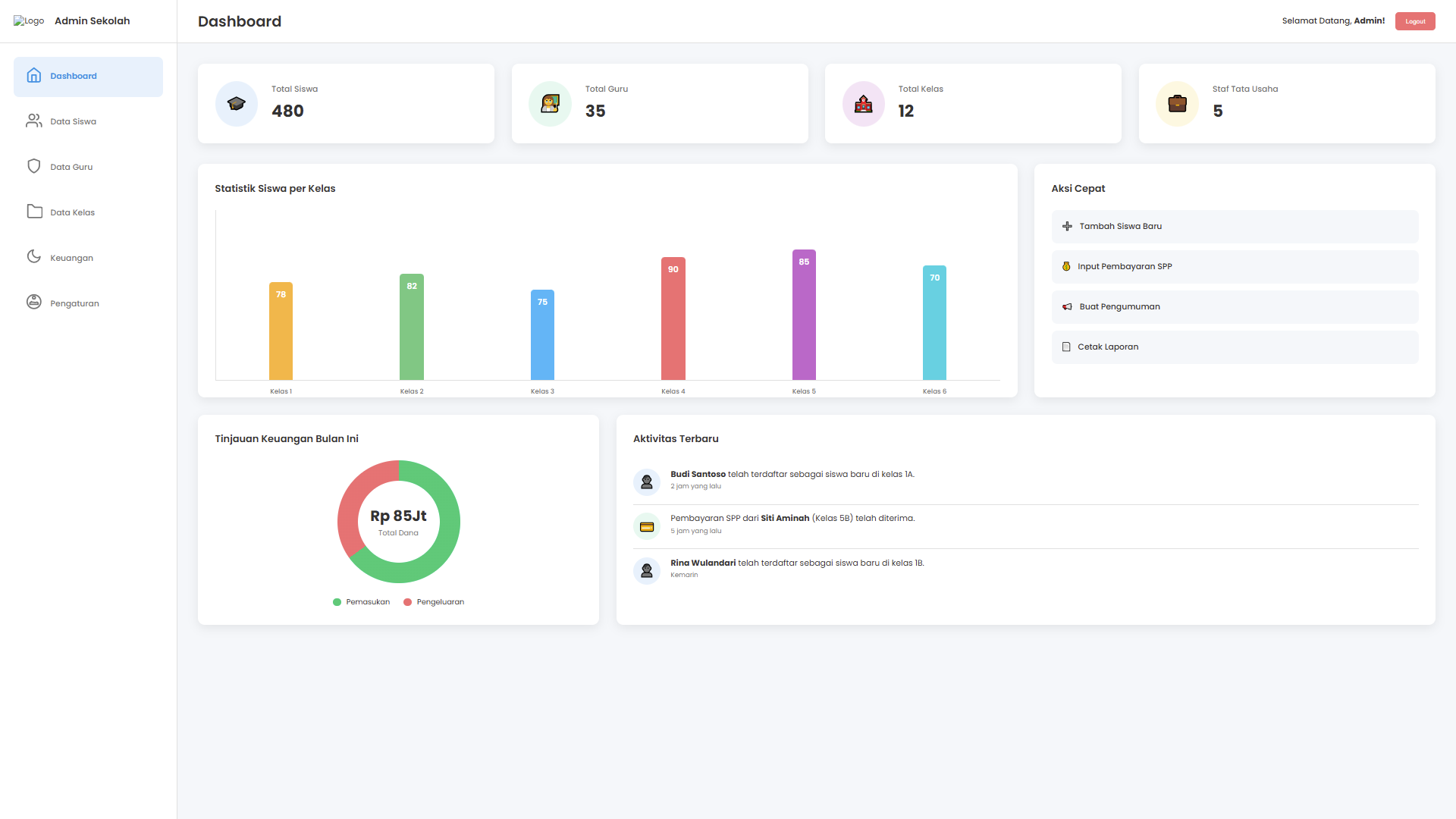Click the home icon next to Dashboard
This screenshot has height=819, width=1456.
[34, 76]
